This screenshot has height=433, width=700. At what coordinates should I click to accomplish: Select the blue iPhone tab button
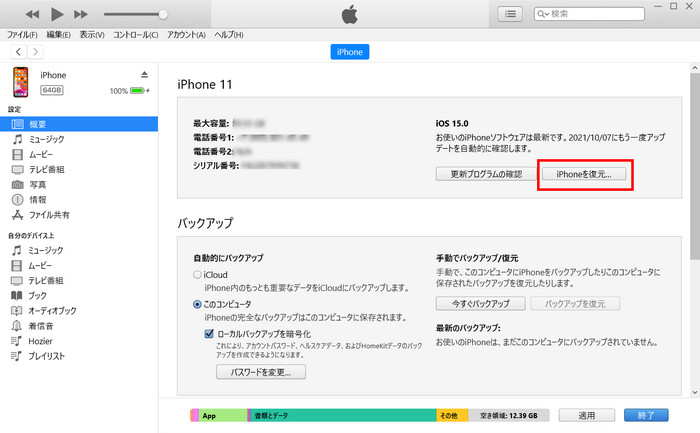[350, 52]
